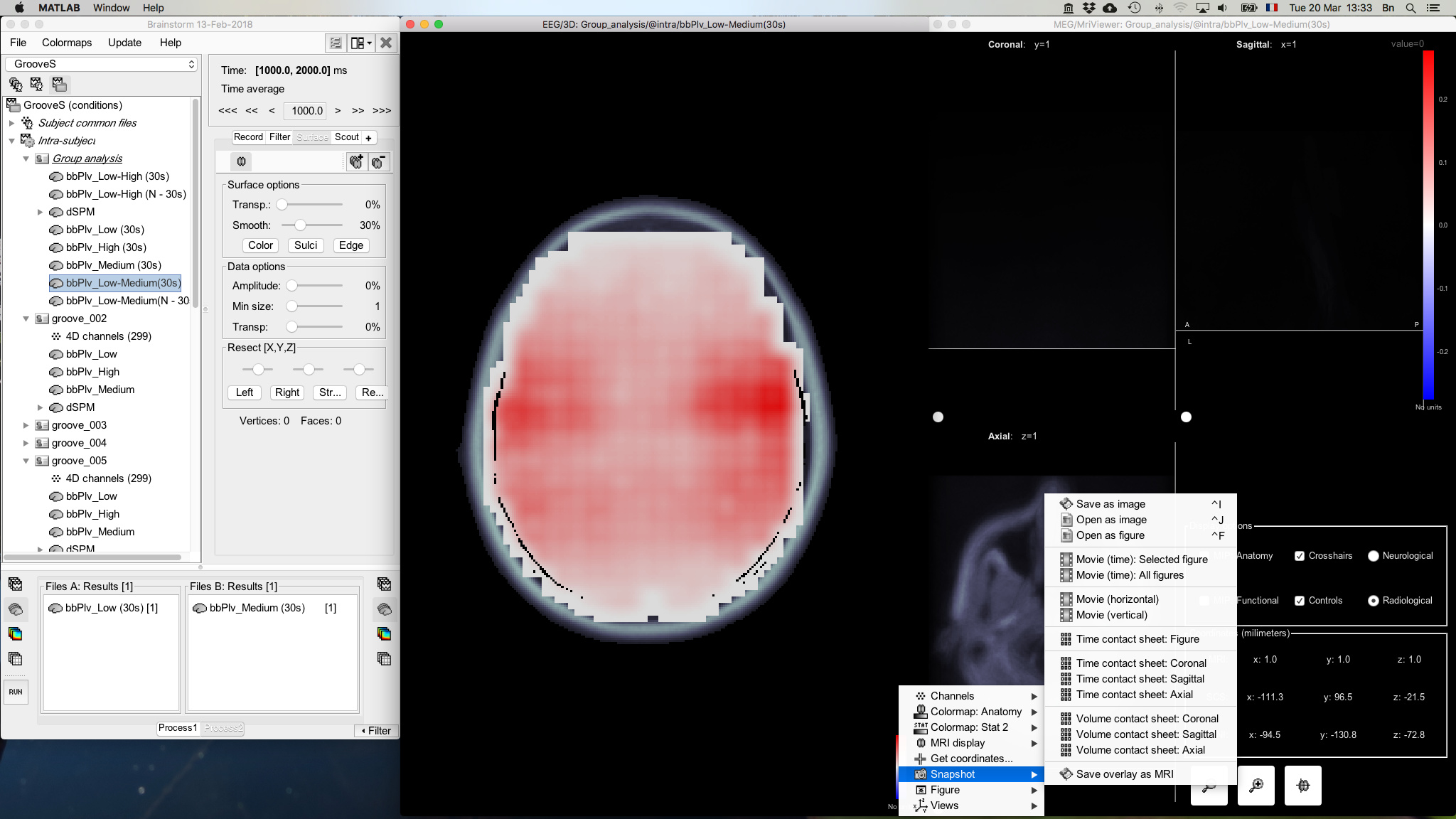Image resolution: width=1456 pixels, height=819 pixels.
Task: Open the Colormap: Anatomy submenu
Action: point(971,712)
